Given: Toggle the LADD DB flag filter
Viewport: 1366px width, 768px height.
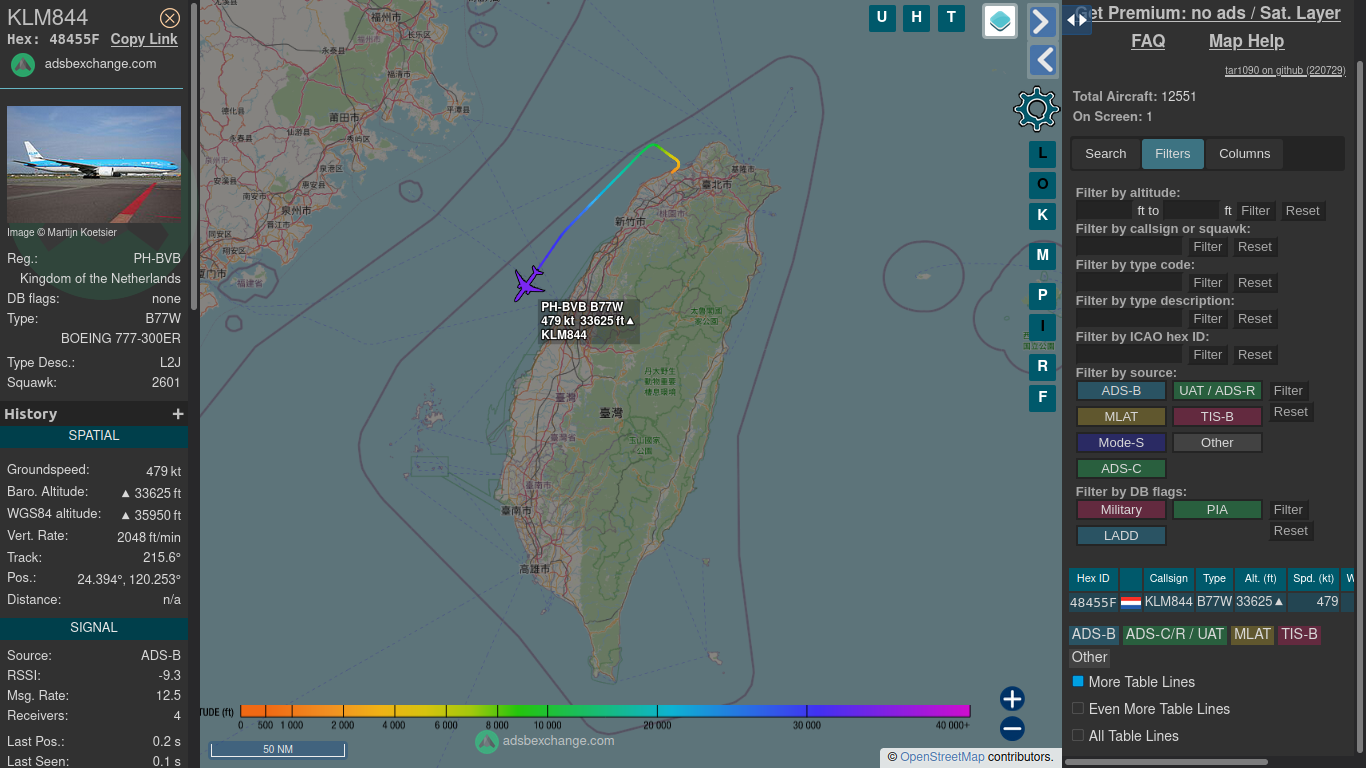Looking at the screenshot, I should 1121,536.
